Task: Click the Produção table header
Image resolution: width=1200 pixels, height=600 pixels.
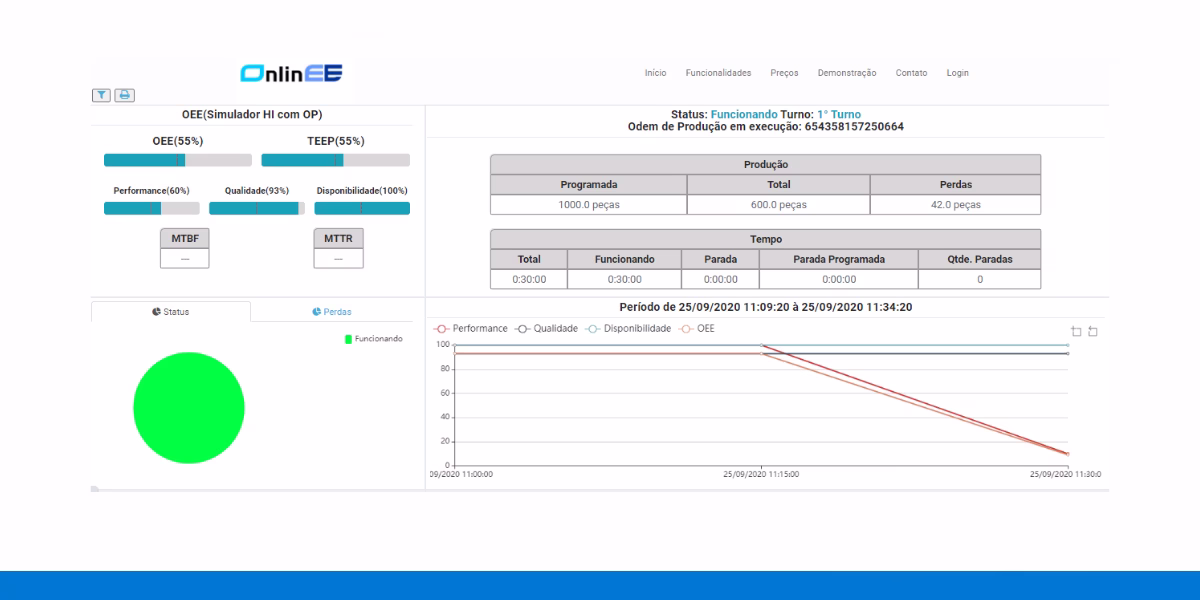Action: (x=766, y=165)
